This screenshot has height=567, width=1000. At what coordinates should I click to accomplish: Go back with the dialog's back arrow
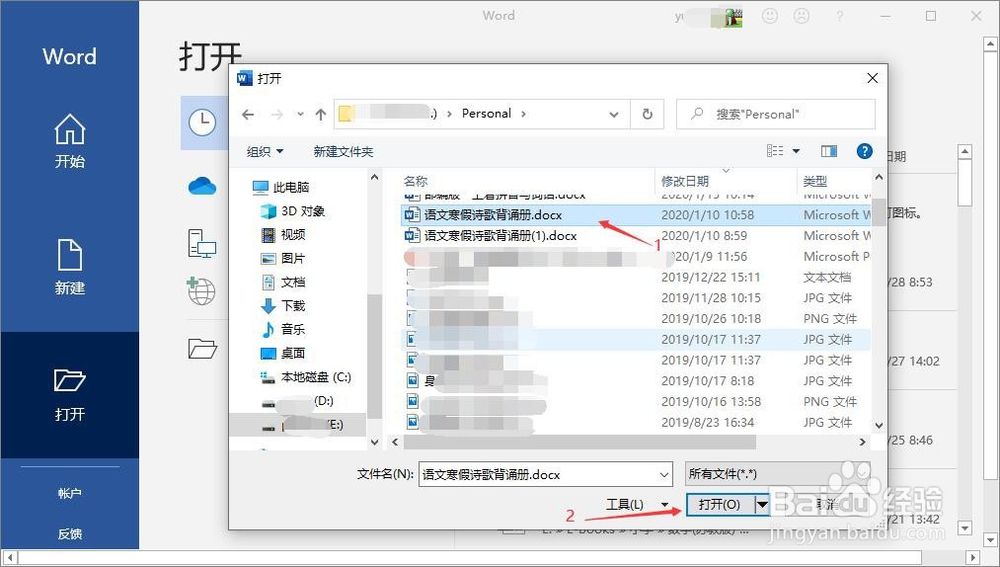click(248, 114)
